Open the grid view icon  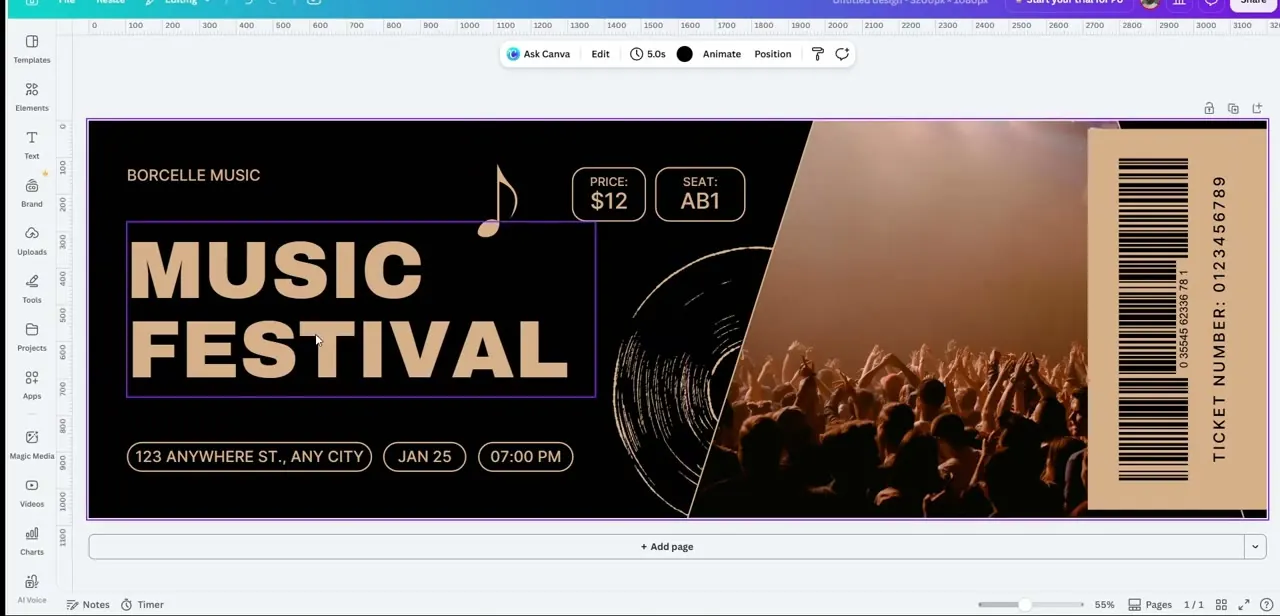pos(1221,604)
